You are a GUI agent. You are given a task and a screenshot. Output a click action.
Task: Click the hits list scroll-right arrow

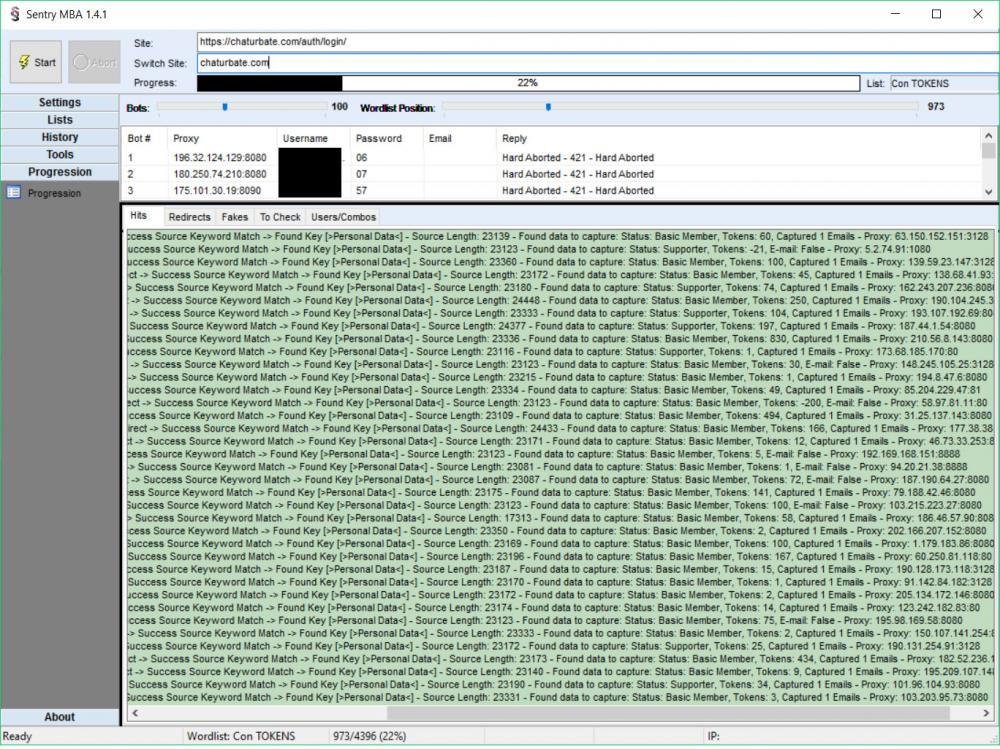[x=987, y=713]
